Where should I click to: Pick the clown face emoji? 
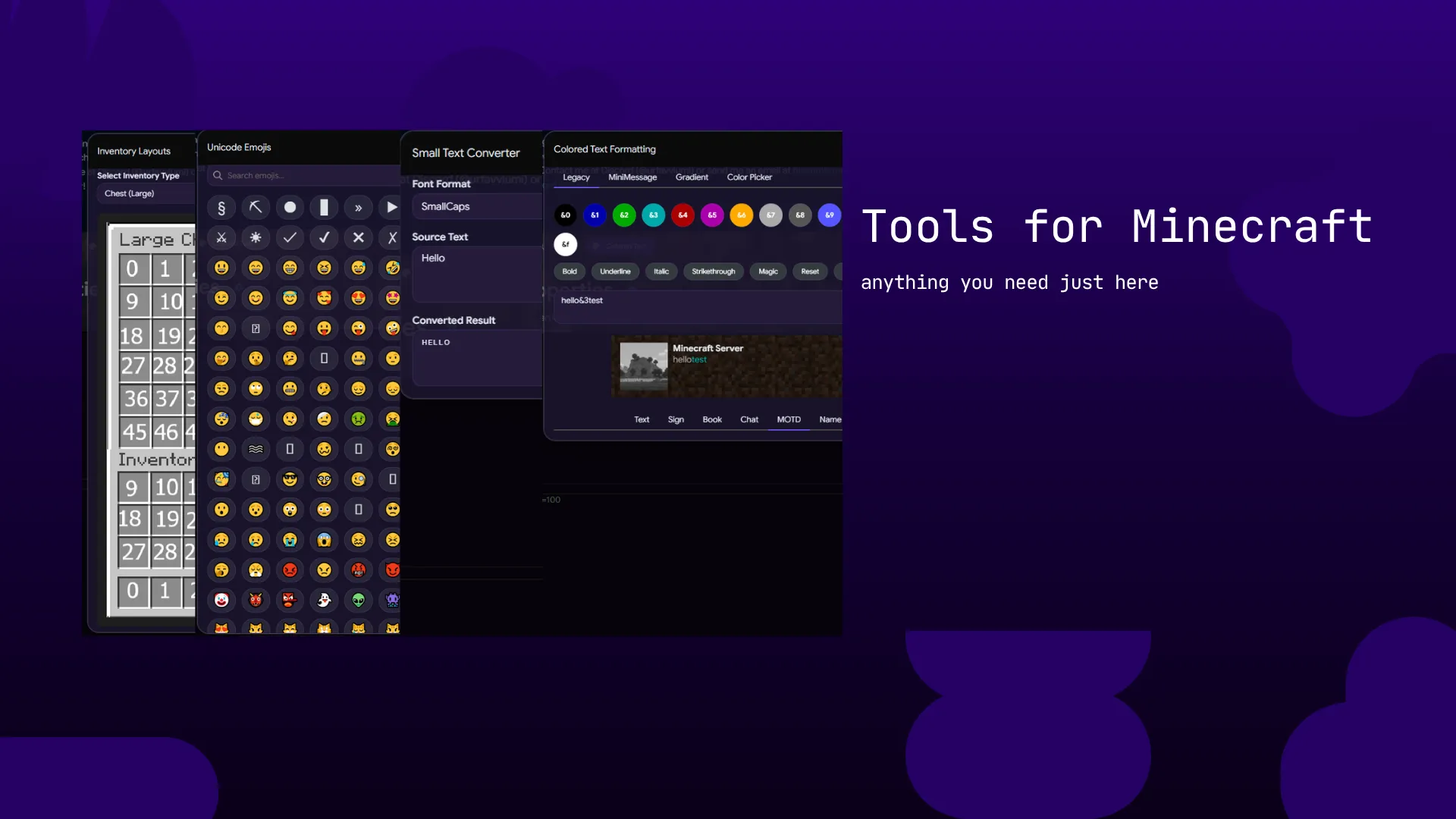[221, 601]
